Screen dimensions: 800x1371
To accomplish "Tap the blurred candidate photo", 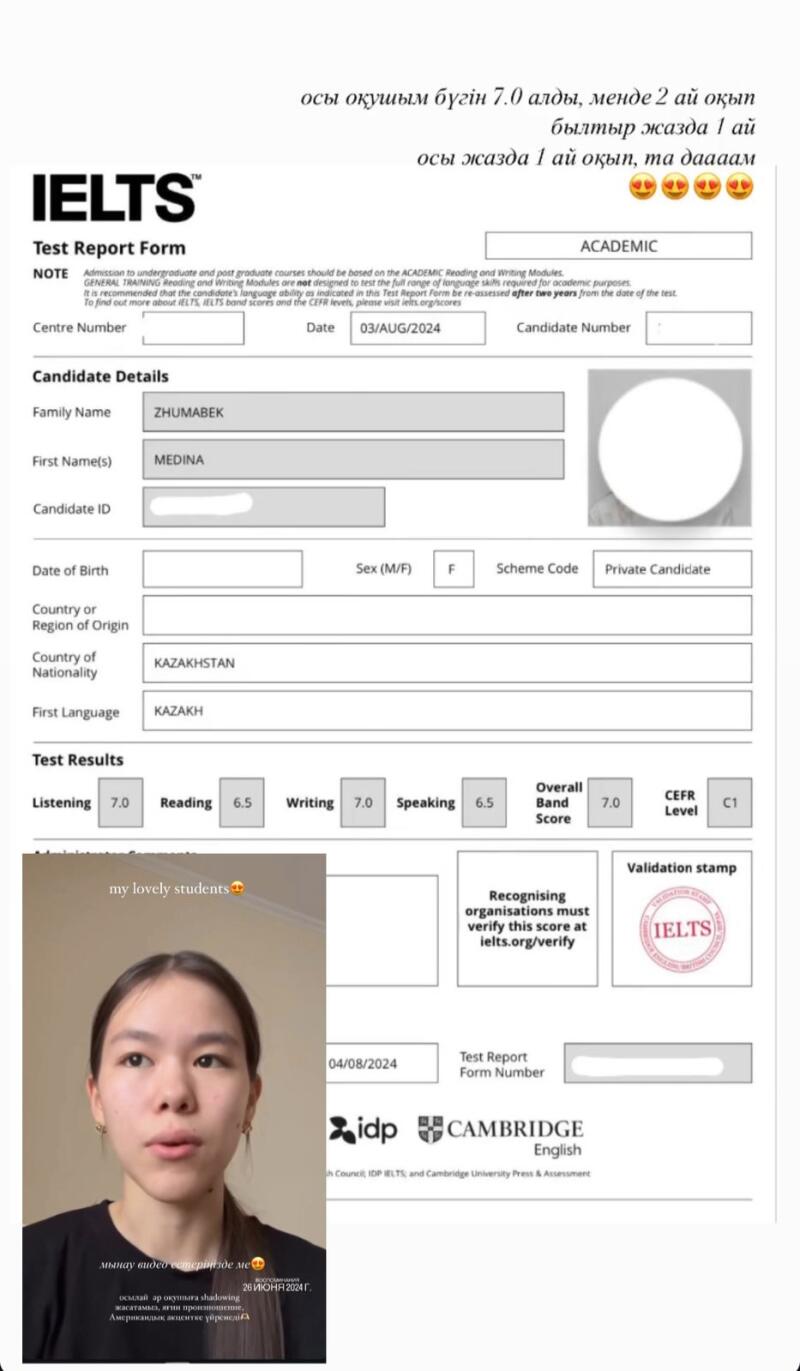I will click(x=669, y=448).
